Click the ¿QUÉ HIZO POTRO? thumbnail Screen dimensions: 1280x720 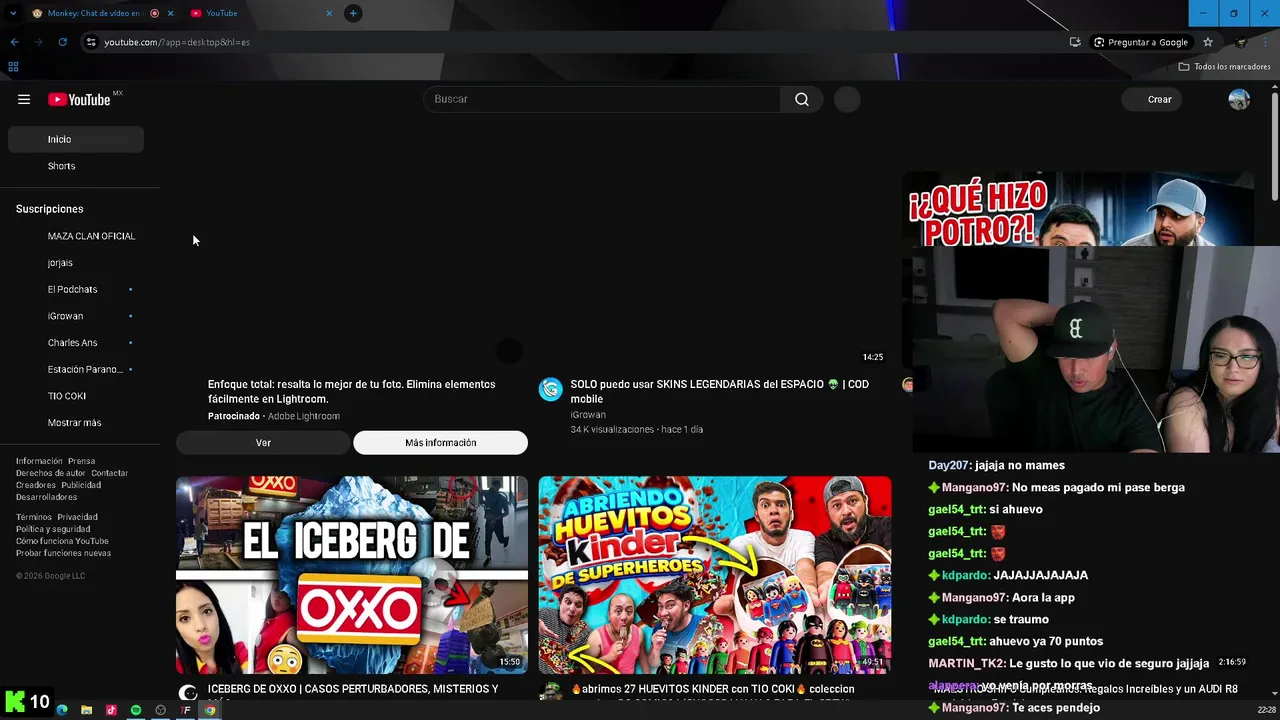pyautogui.click(x=1078, y=209)
